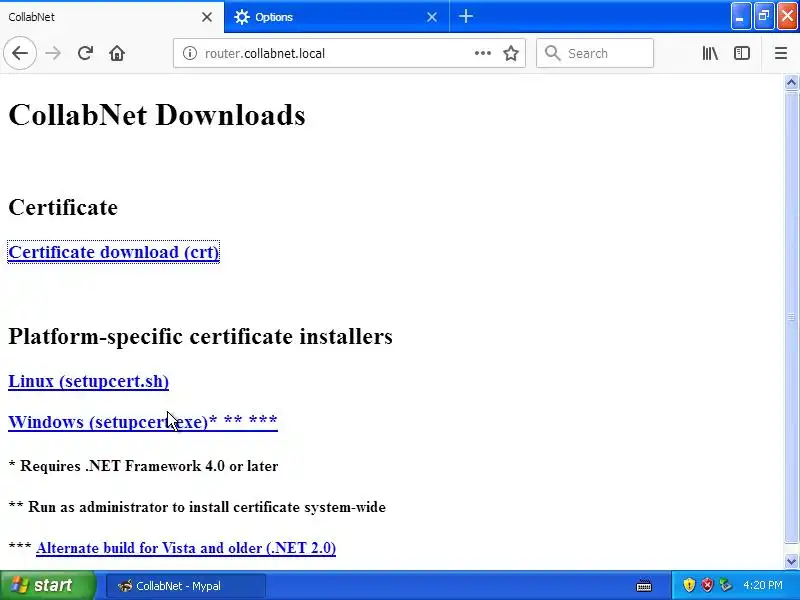Show site information for router.collabnet.local
The image size is (800, 600).
[190, 53]
